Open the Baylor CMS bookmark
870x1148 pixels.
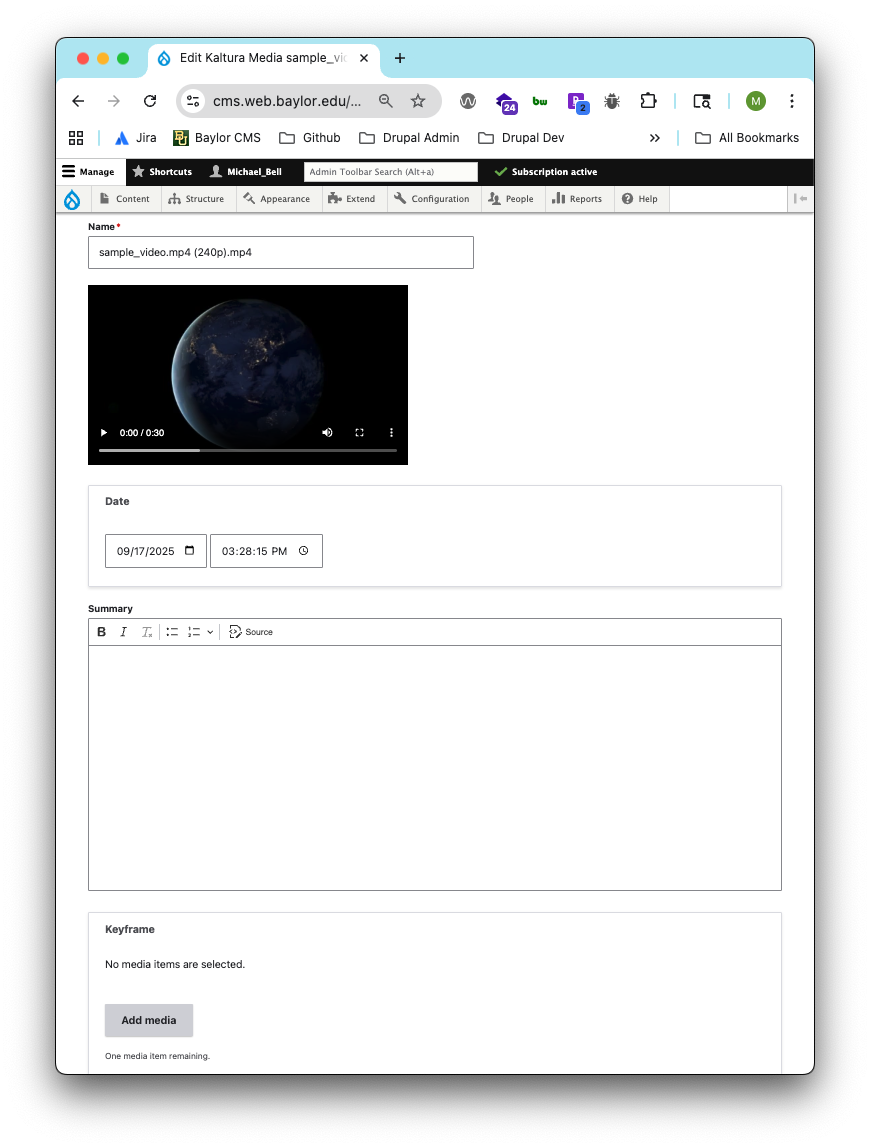click(x=217, y=138)
